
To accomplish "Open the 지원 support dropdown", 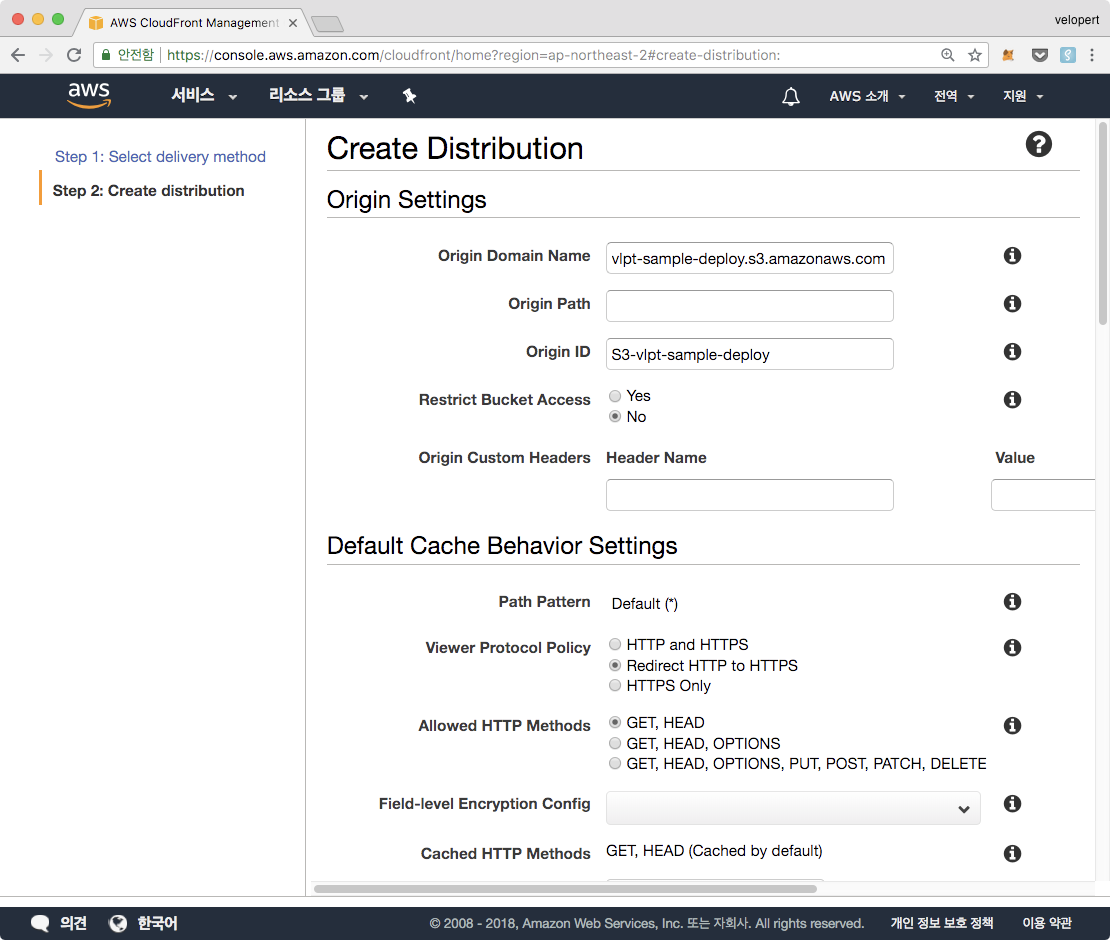I will click(1023, 96).
